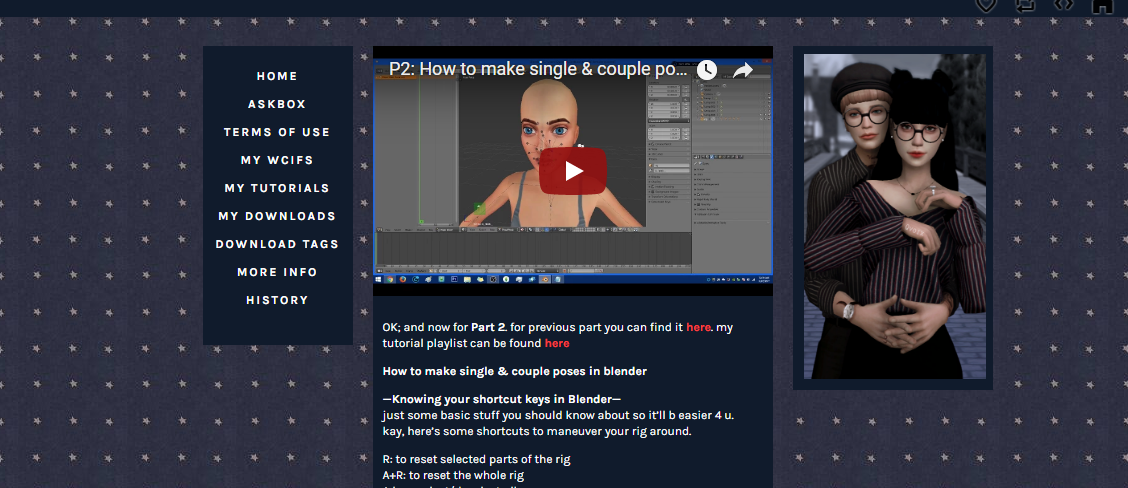Open the video title 'P2: How to make single & couple po...'

tap(538, 69)
